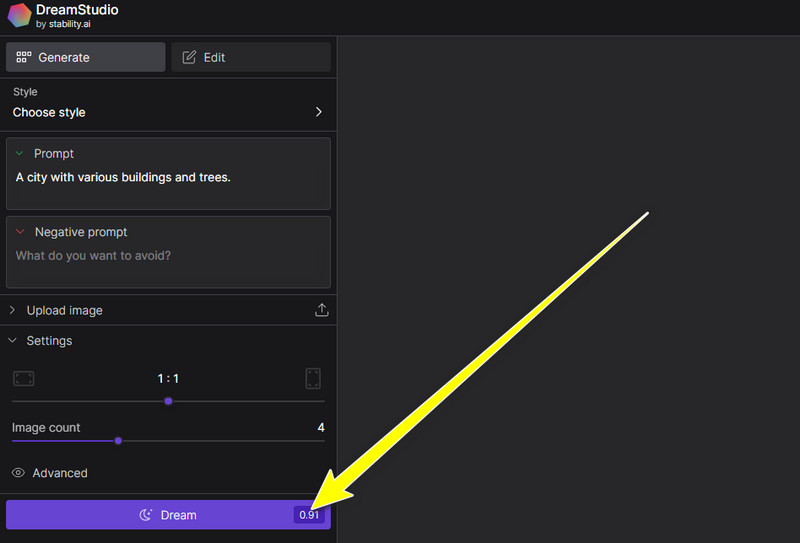
Task: Toggle Advanced settings eye icon
Action: [x=18, y=473]
